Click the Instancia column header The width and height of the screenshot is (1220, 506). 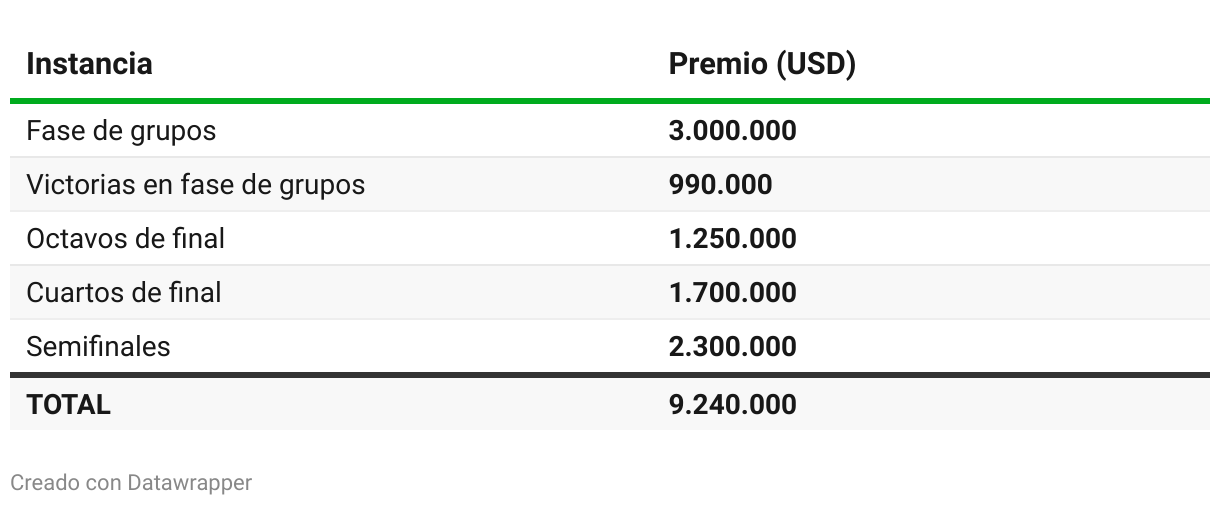click(x=89, y=64)
